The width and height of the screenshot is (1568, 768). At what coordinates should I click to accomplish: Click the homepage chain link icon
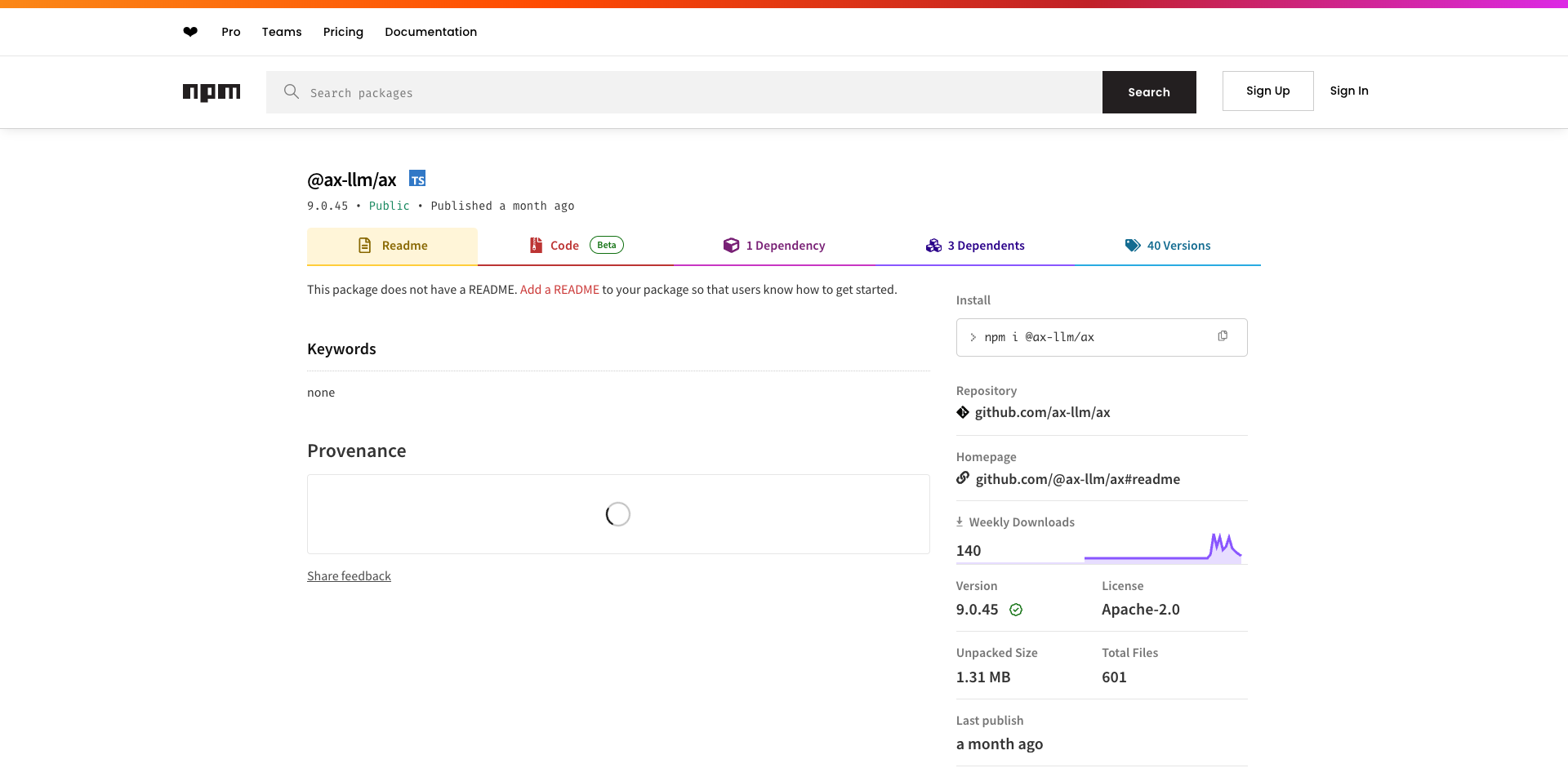963,477
